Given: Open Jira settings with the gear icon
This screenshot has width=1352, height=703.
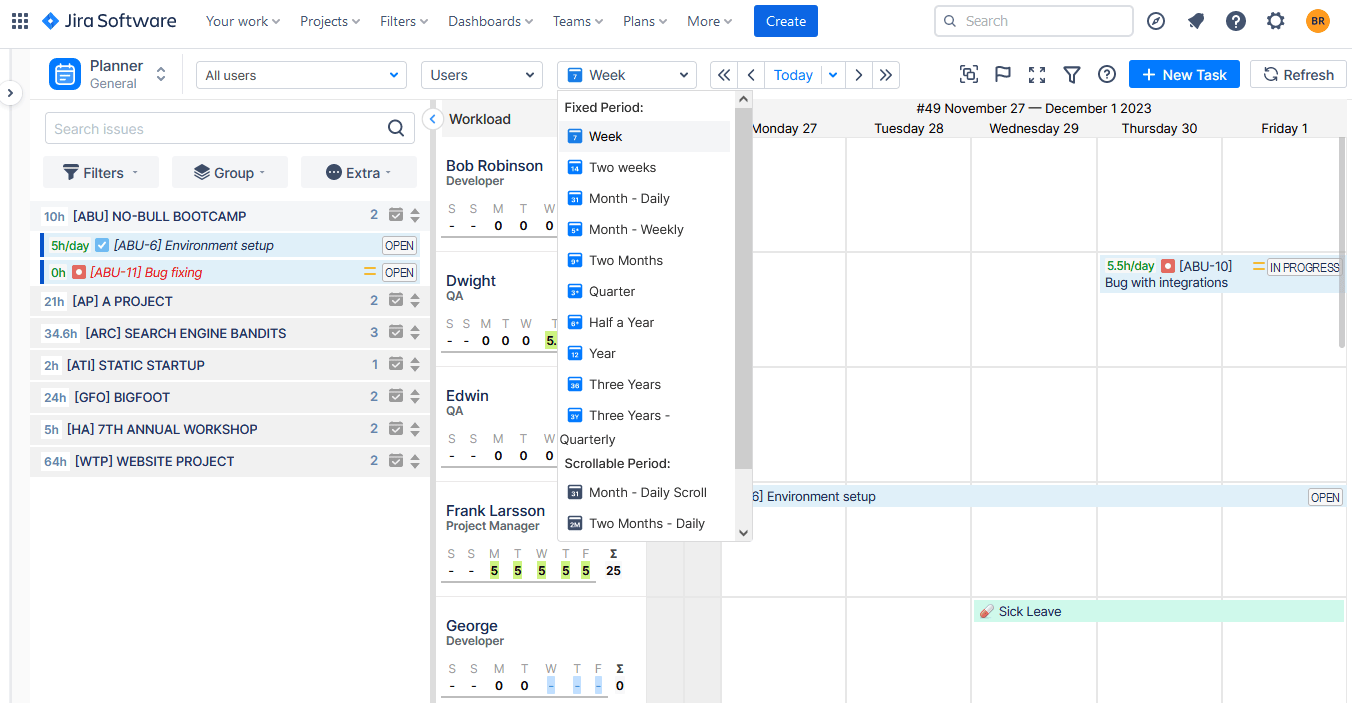Looking at the screenshot, I should click(x=1276, y=20).
